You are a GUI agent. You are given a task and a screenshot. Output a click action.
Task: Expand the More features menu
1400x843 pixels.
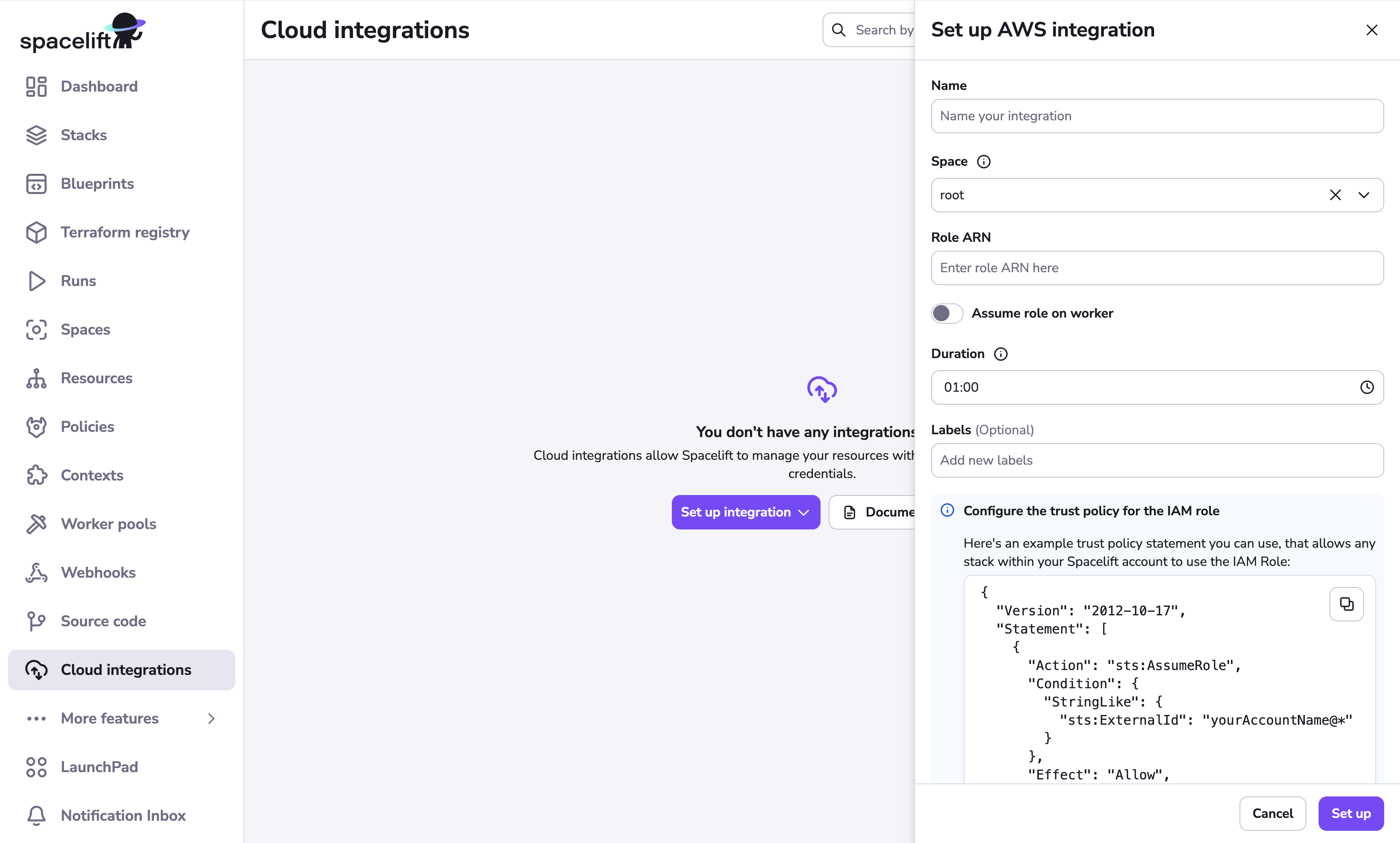coord(212,719)
